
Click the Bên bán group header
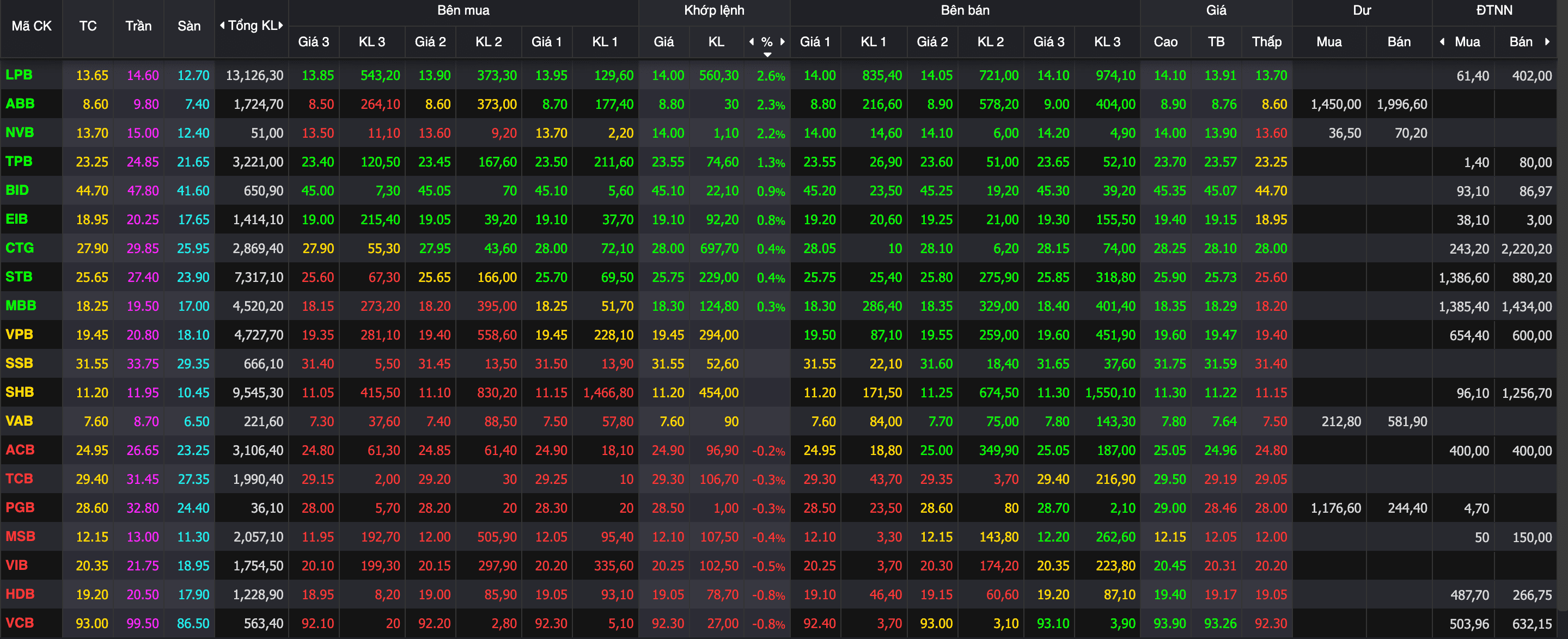tap(965, 10)
